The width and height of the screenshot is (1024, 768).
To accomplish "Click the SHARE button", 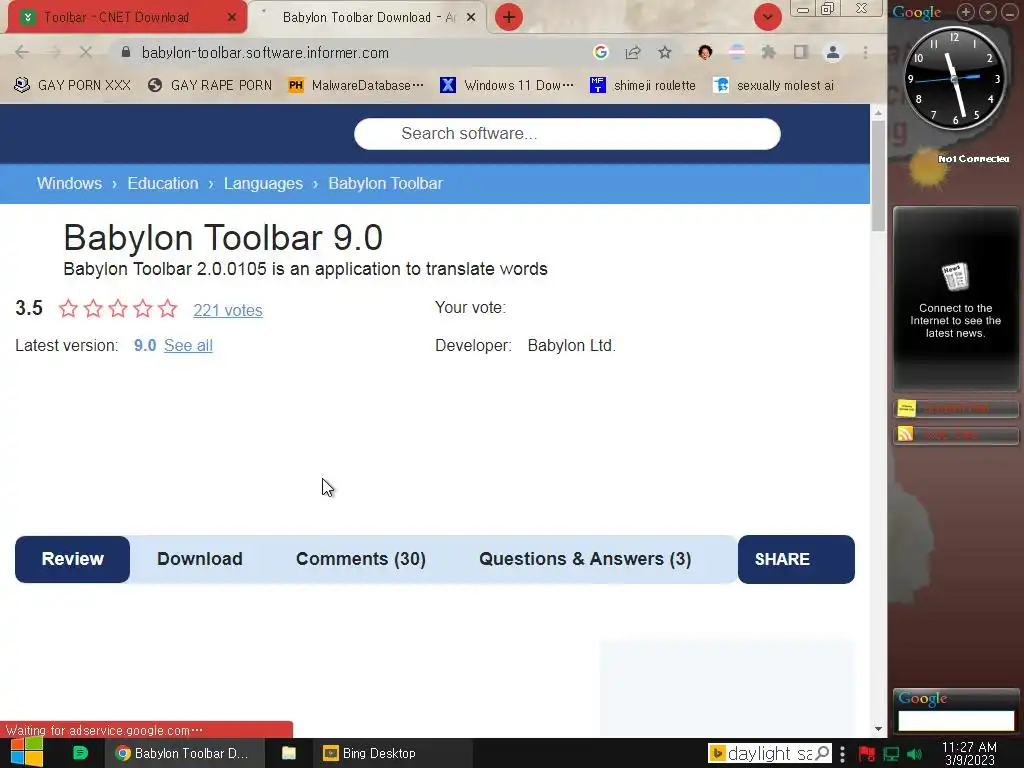I will point(796,559).
